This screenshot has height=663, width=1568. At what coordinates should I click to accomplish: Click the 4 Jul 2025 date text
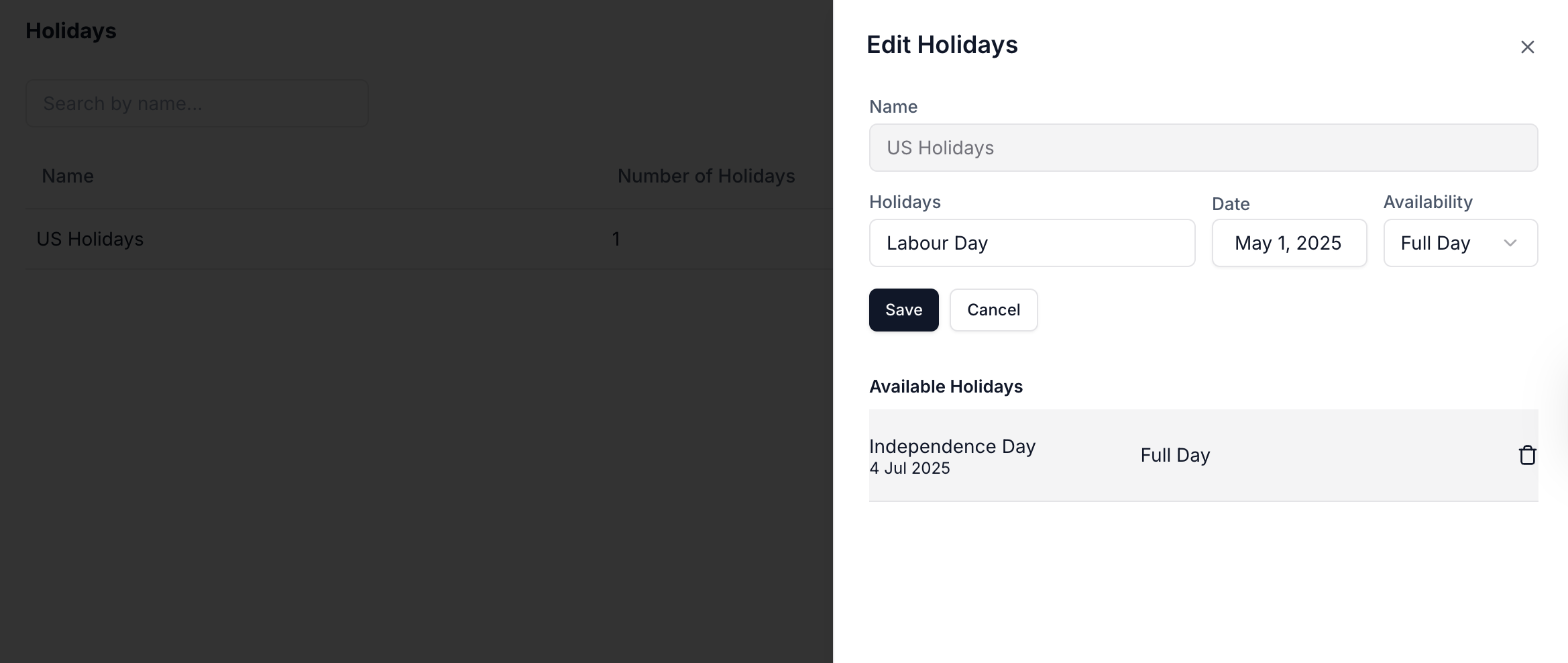909,468
